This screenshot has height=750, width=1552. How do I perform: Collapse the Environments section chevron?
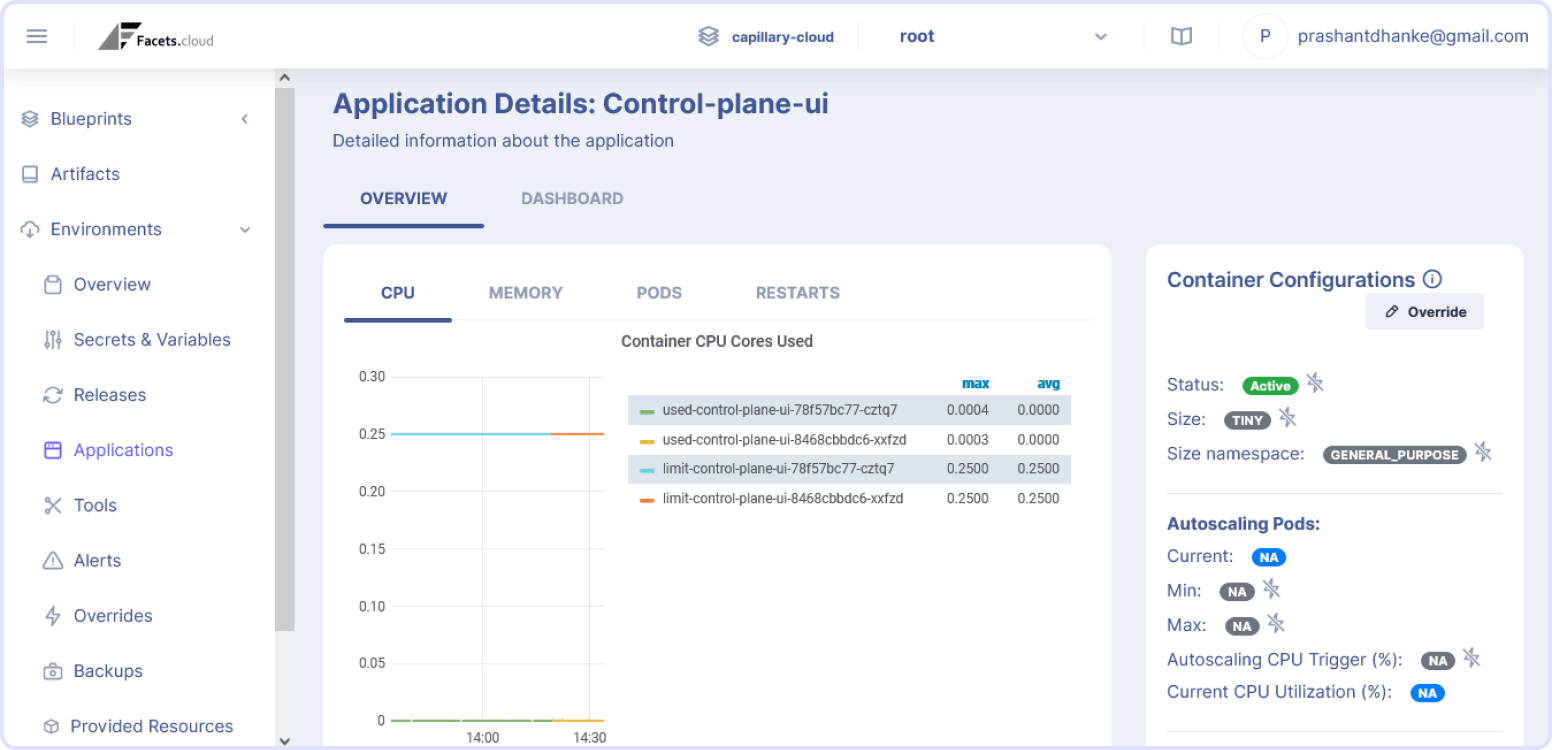245,230
